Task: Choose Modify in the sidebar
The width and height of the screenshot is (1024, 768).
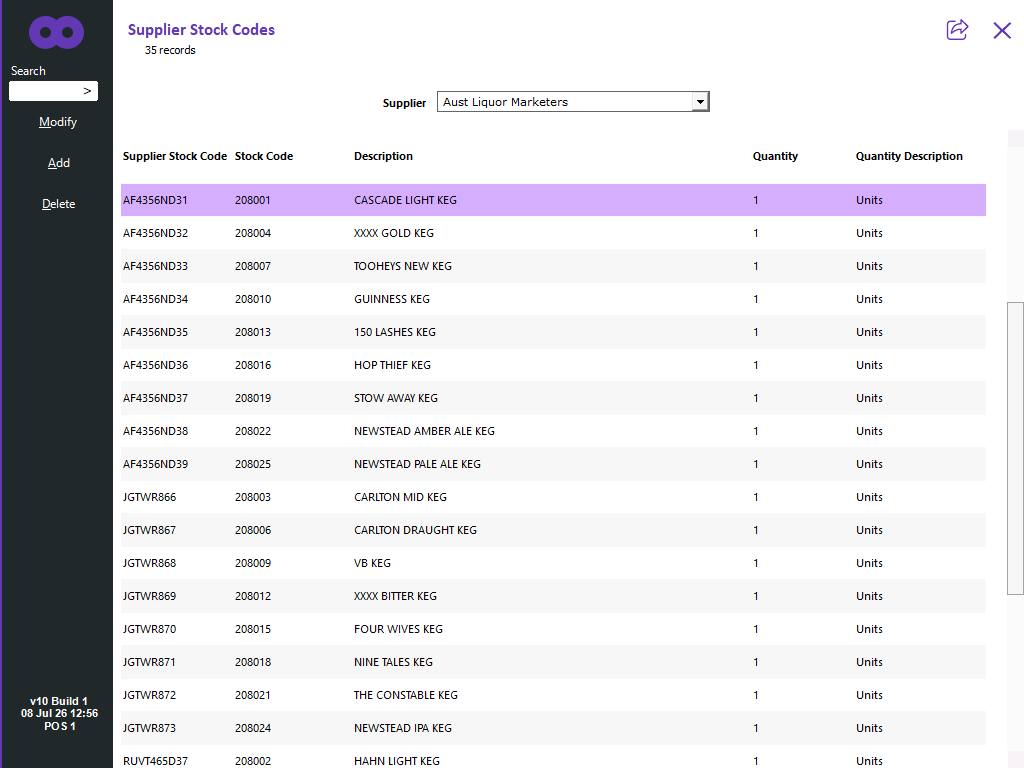Action: pyautogui.click(x=58, y=122)
